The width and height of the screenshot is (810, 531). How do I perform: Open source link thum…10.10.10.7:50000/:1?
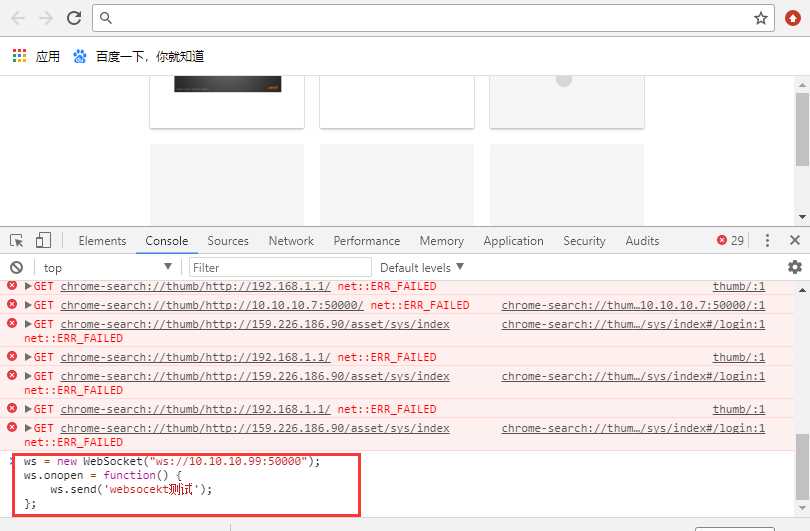[x=633, y=305]
